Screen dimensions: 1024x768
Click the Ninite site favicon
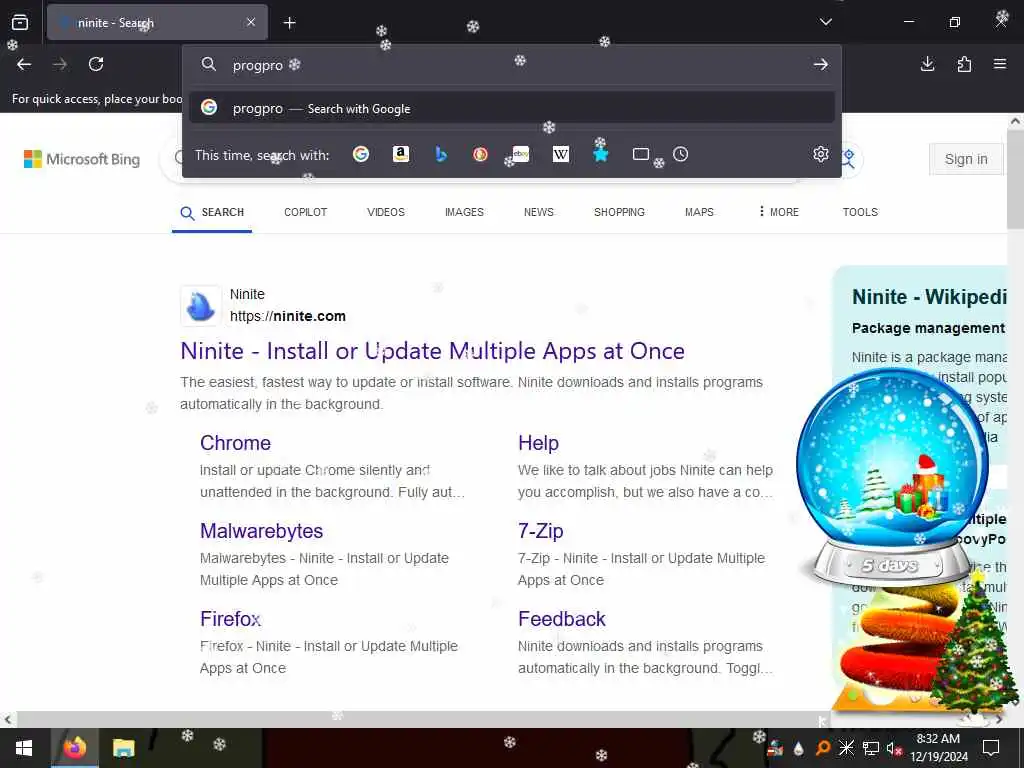(200, 306)
